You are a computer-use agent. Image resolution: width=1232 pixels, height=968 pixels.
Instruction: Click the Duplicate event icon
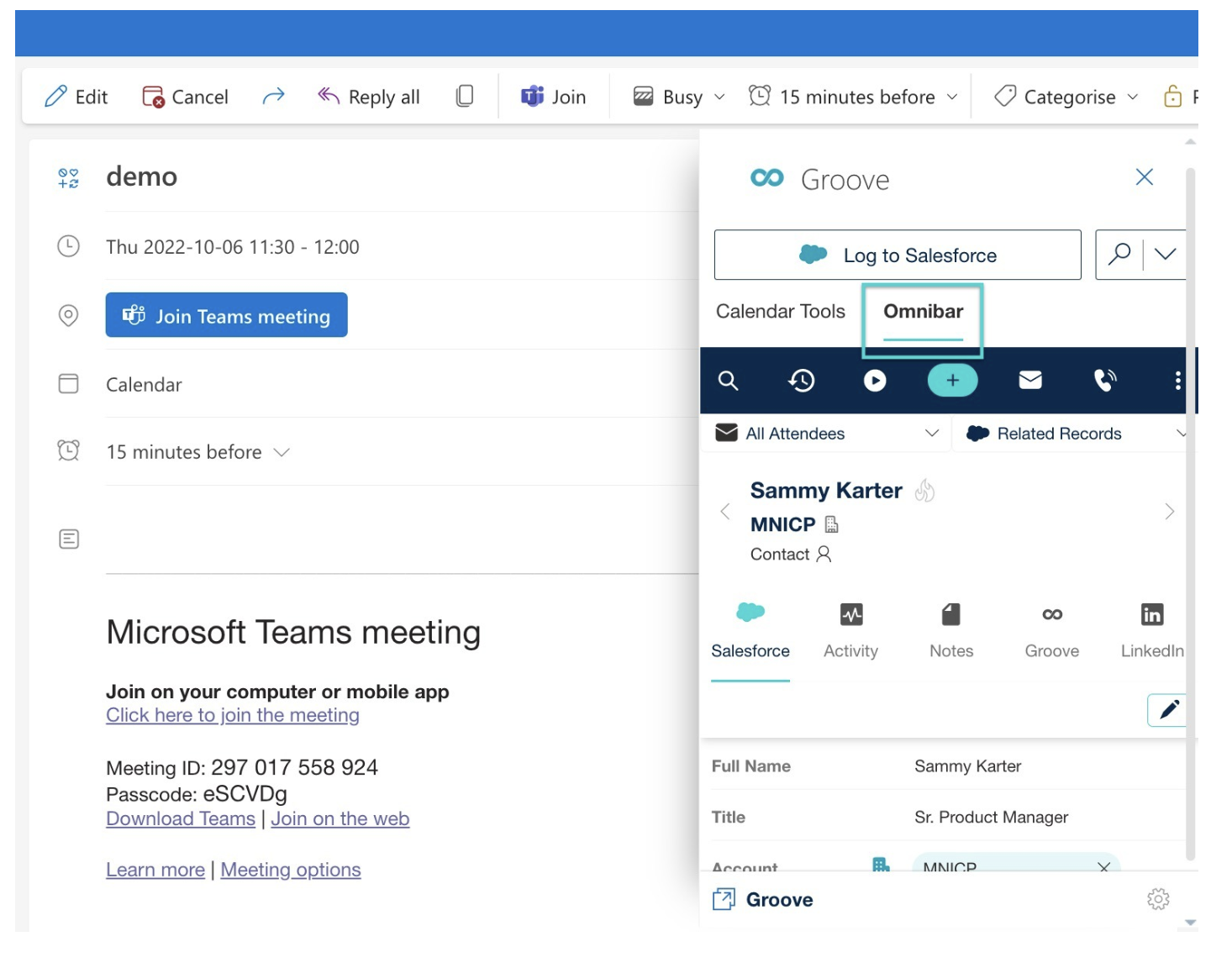[465, 96]
